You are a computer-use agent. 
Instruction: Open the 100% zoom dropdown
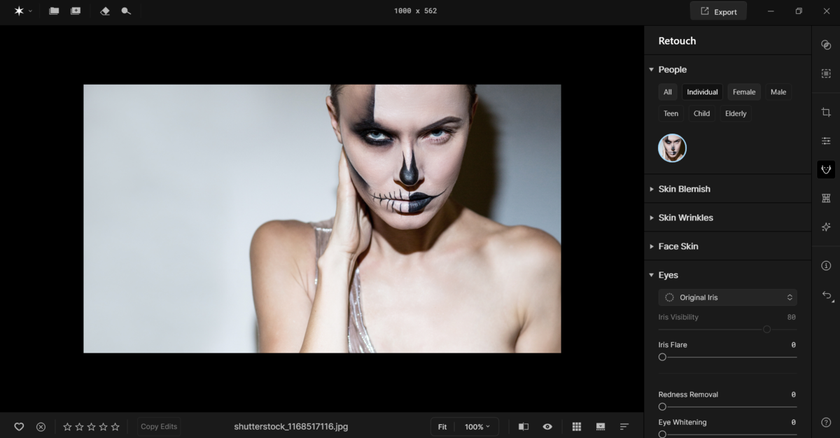click(477, 427)
